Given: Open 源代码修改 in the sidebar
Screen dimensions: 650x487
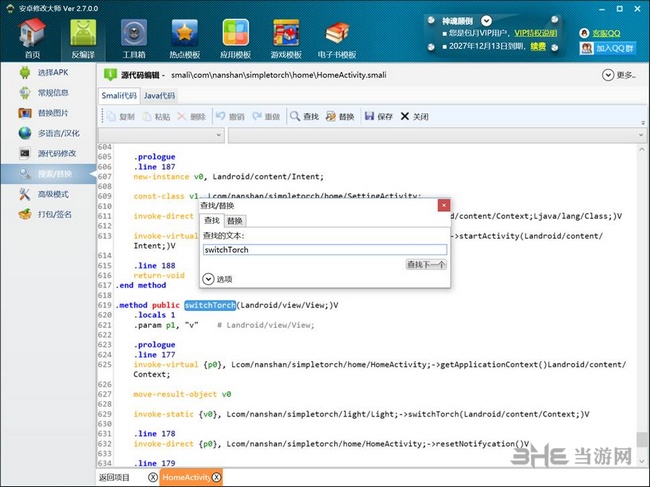Looking at the screenshot, I should tap(48, 153).
